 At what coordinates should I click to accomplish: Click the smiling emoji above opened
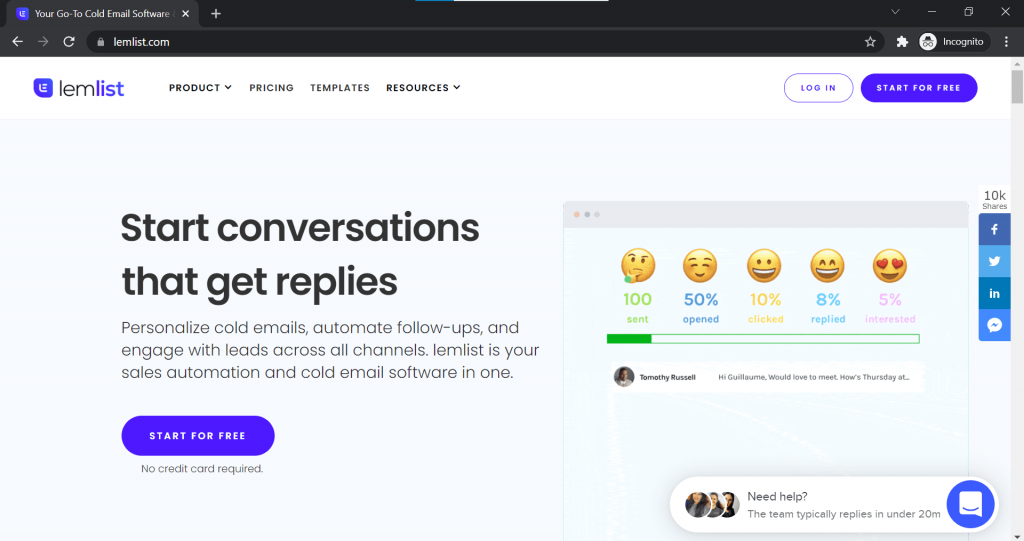point(700,266)
